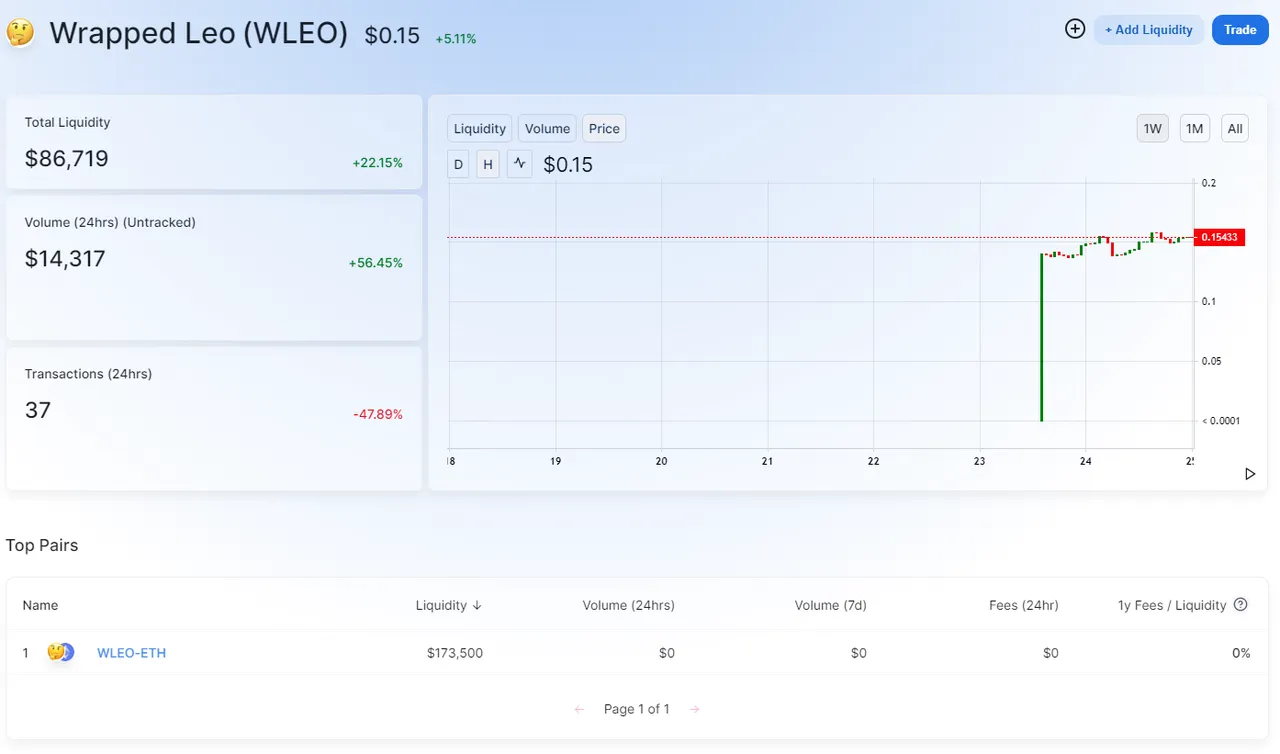Click the tall green candlestick on chart
Screen dimensions: 1280x754
[x=1042, y=337]
